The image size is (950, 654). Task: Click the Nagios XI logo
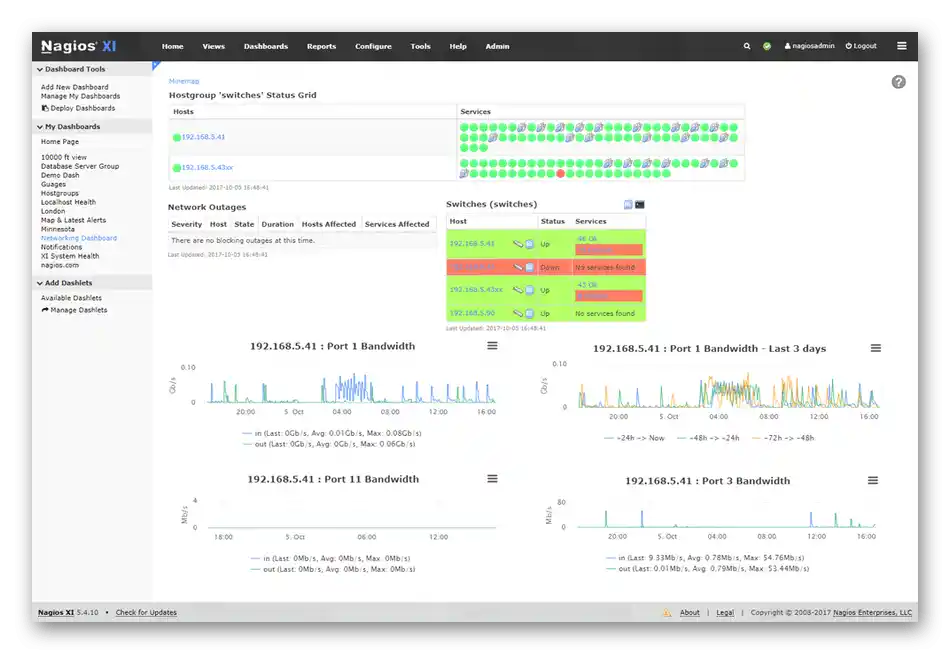(78, 46)
